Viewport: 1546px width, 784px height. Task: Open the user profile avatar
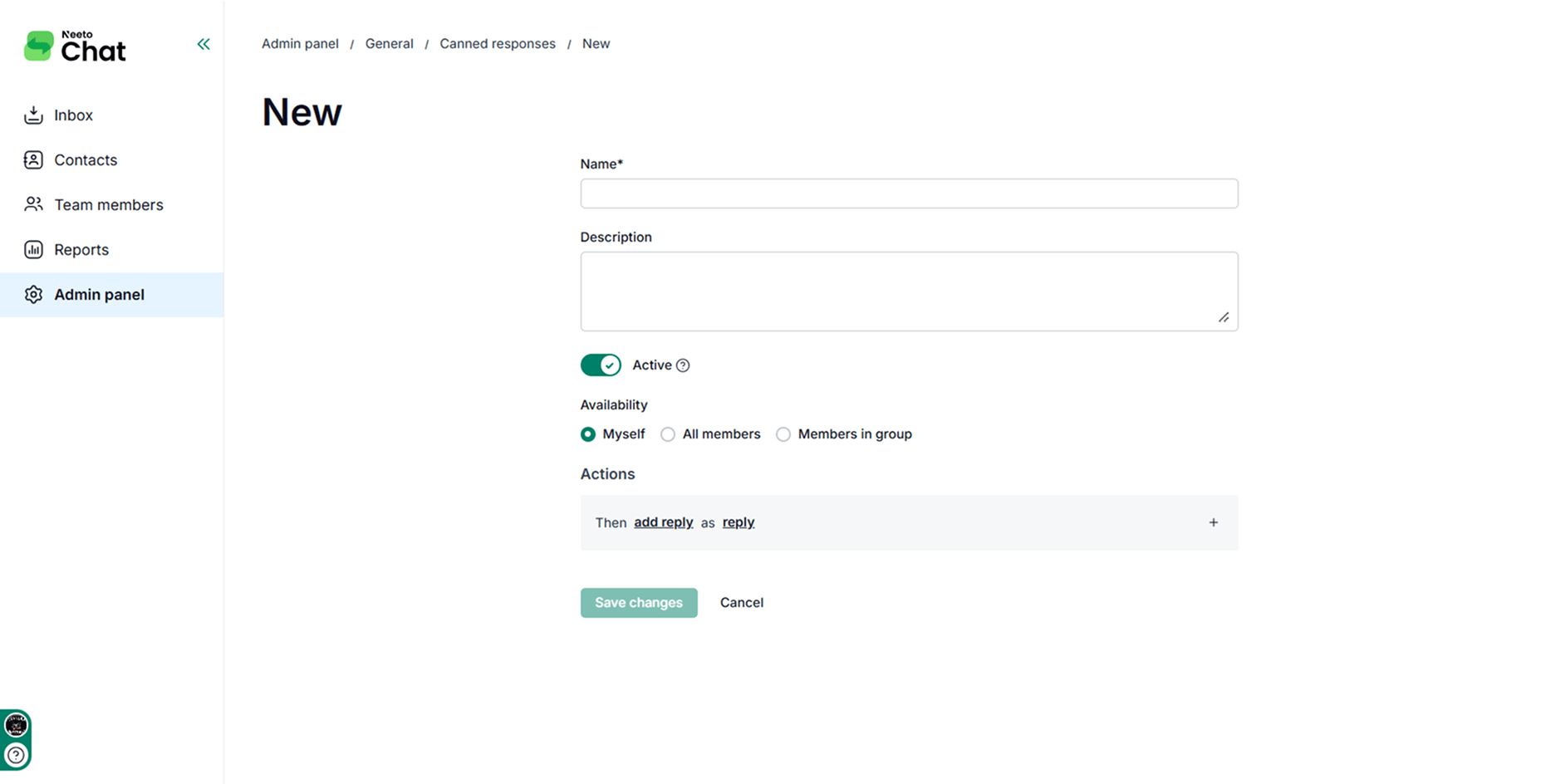click(16, 725)
